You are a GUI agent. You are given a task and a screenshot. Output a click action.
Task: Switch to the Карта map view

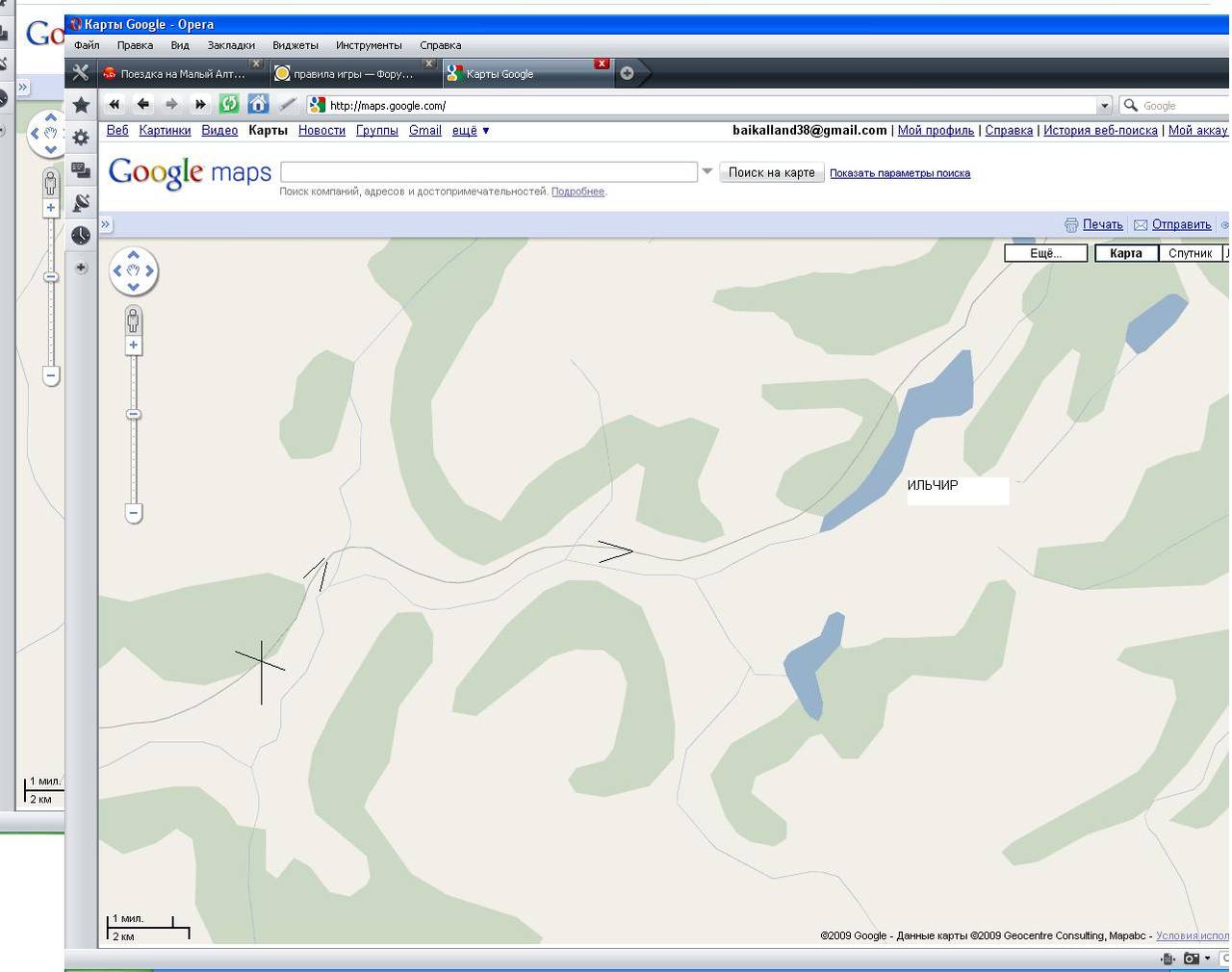point(1126,253)
